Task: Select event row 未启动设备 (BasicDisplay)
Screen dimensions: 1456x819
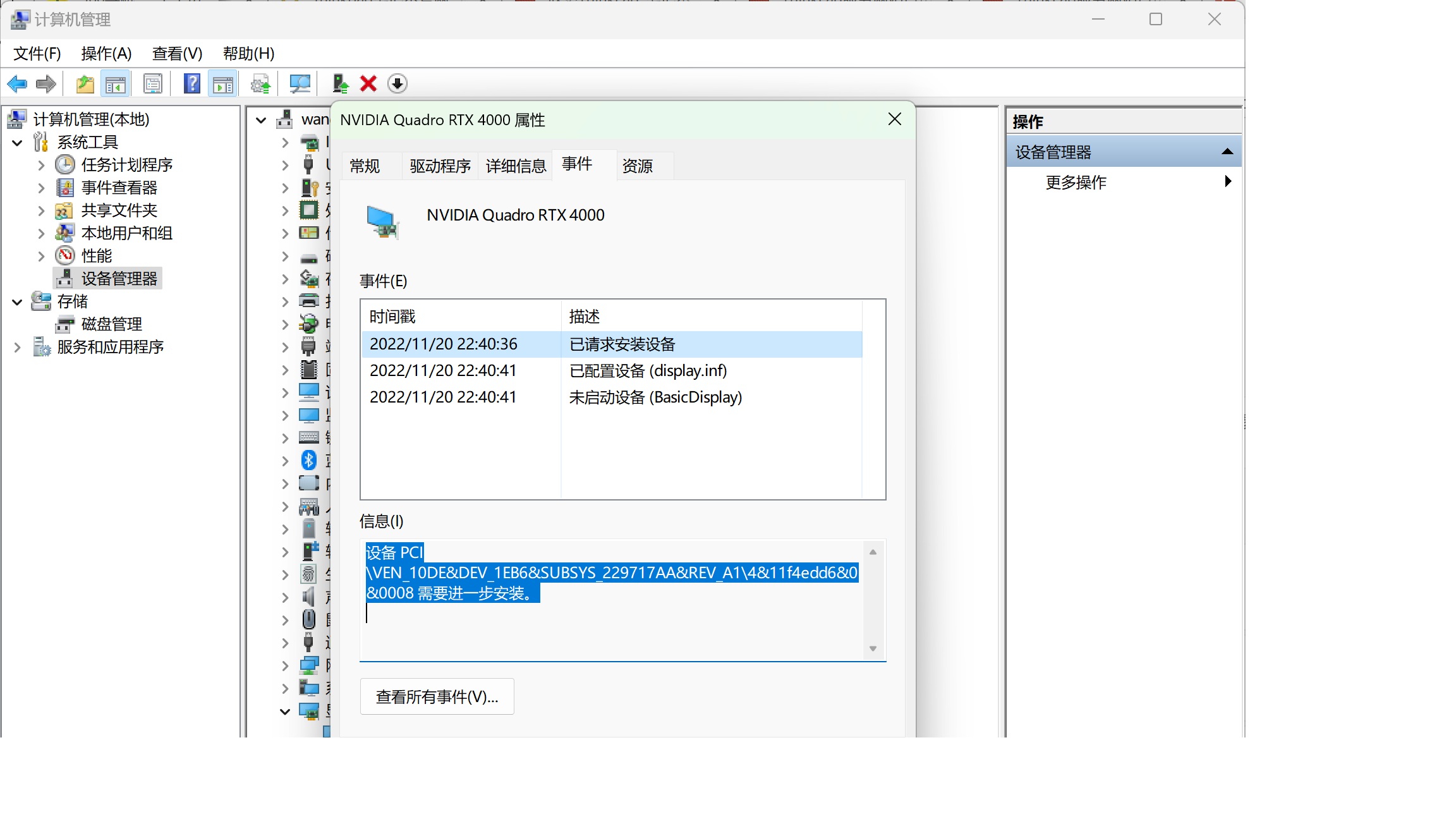Action: click(612, 397)
